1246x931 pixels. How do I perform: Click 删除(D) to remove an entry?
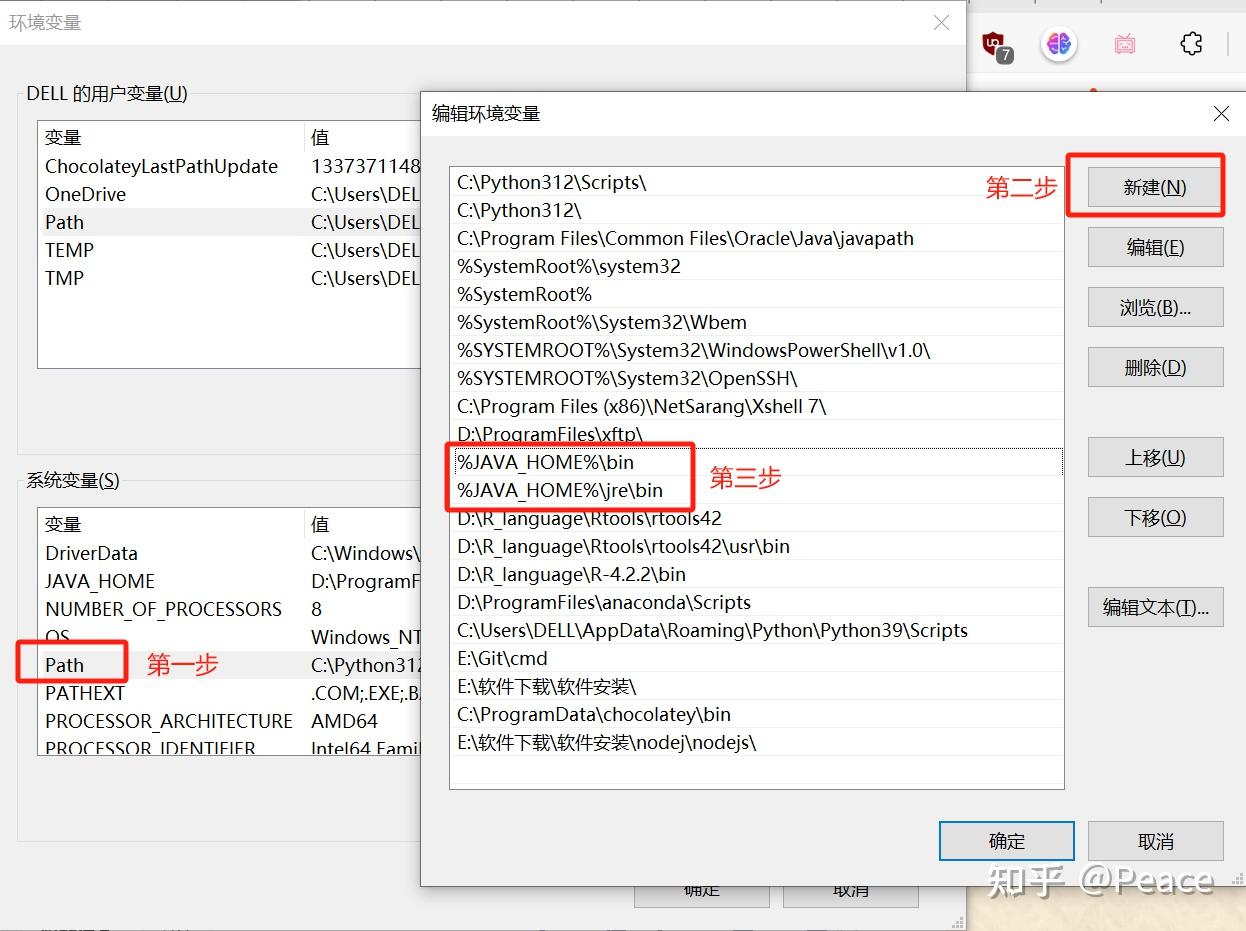[1155, 367]
